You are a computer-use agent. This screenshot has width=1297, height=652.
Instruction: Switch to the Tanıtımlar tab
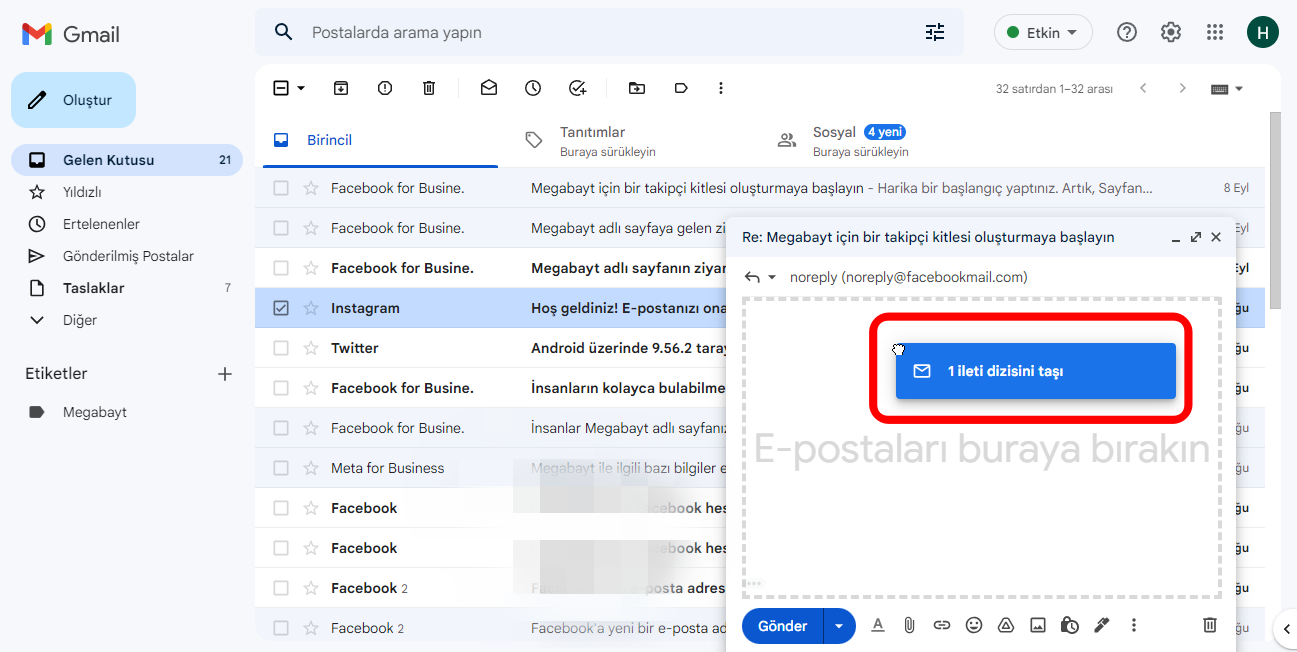(592, 140)
